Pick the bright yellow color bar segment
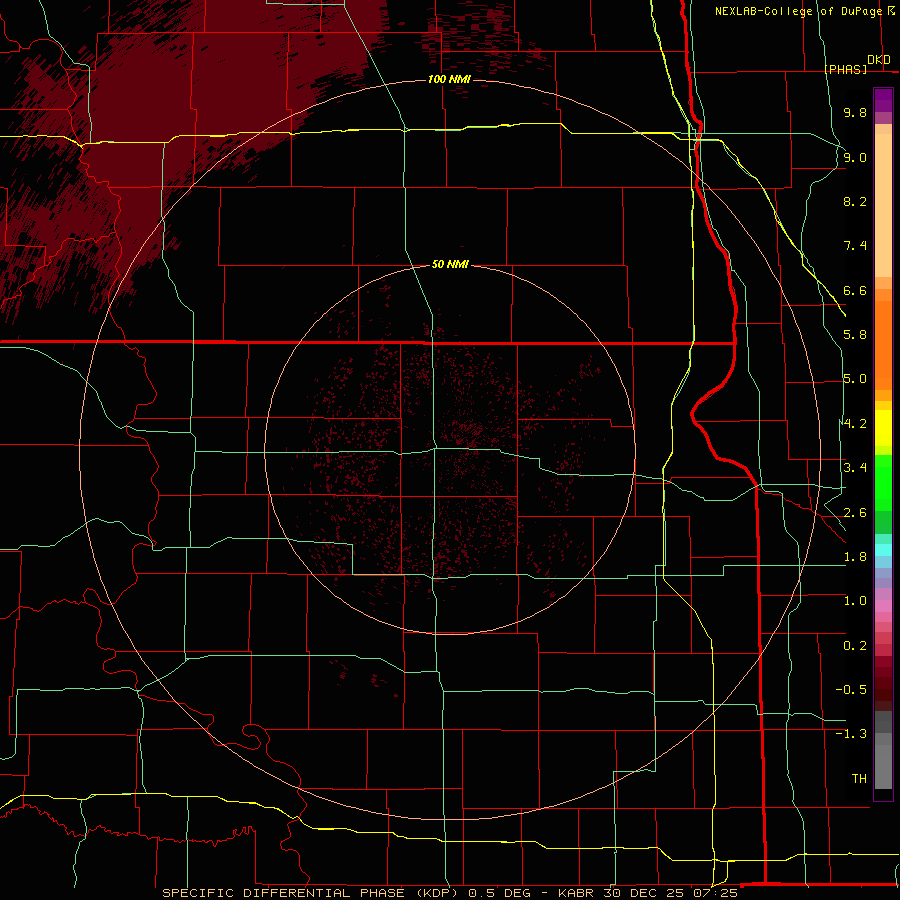The image size is (900, 900). click(883, 428)
